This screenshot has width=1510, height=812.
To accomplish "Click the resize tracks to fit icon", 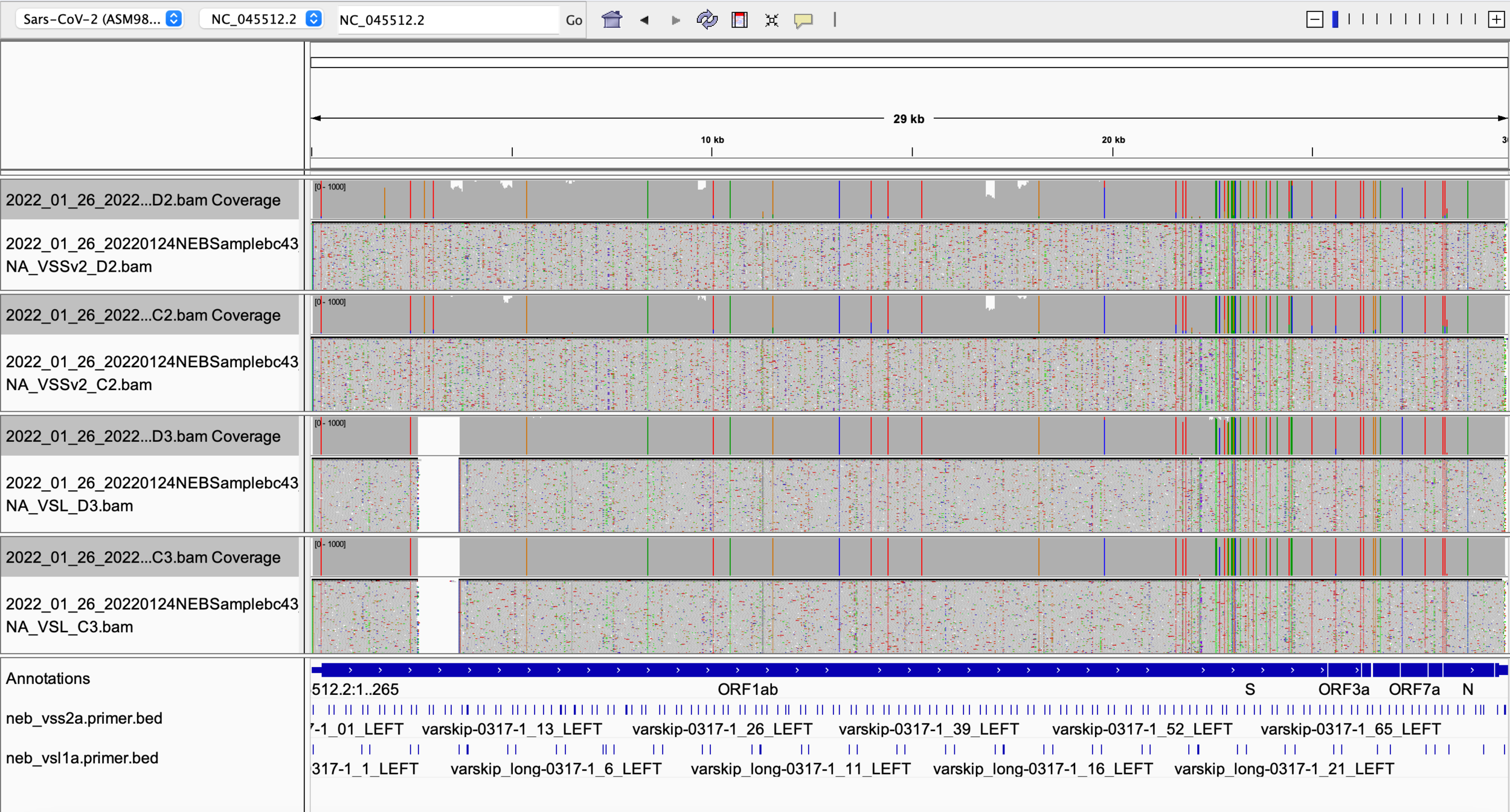I will (x=771, y=20).
